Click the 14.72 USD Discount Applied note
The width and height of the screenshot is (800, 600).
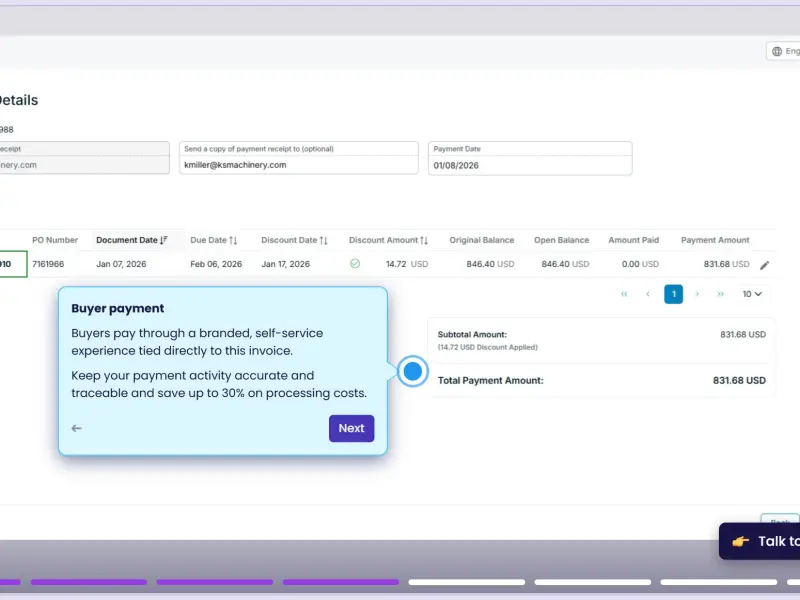[x=487, y=347]
